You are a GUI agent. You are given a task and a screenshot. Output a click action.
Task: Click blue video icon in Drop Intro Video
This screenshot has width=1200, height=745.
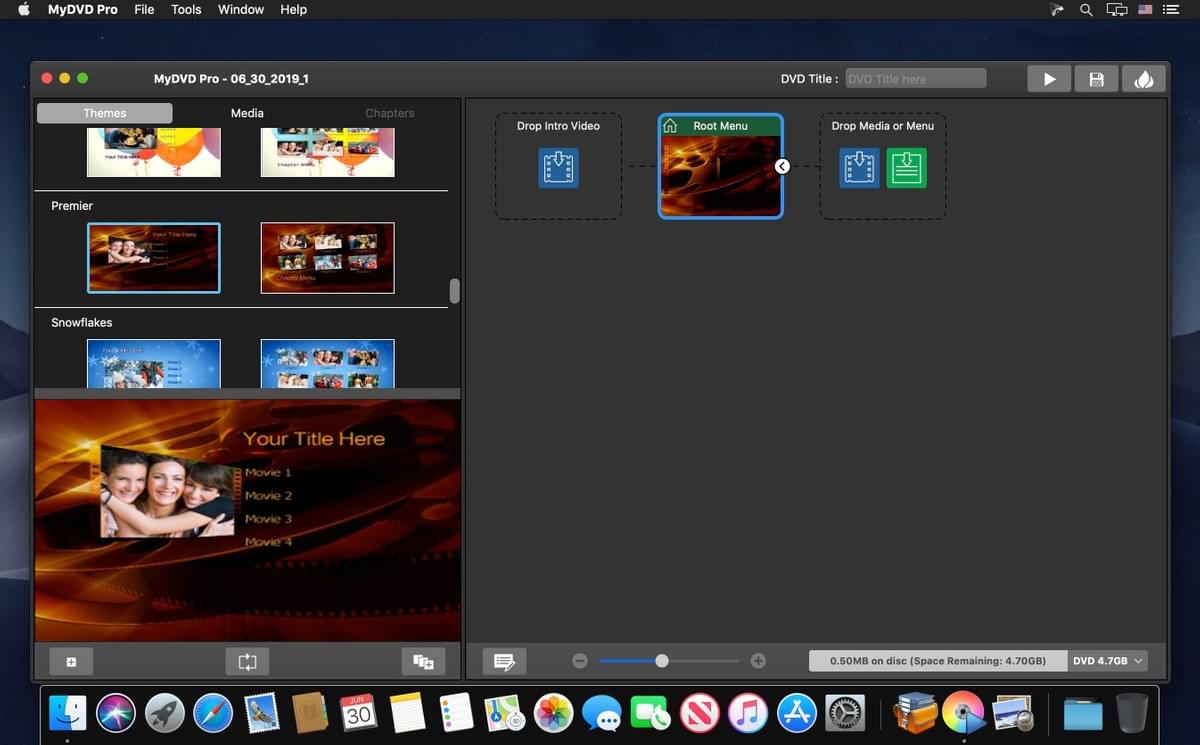point(558,168)
